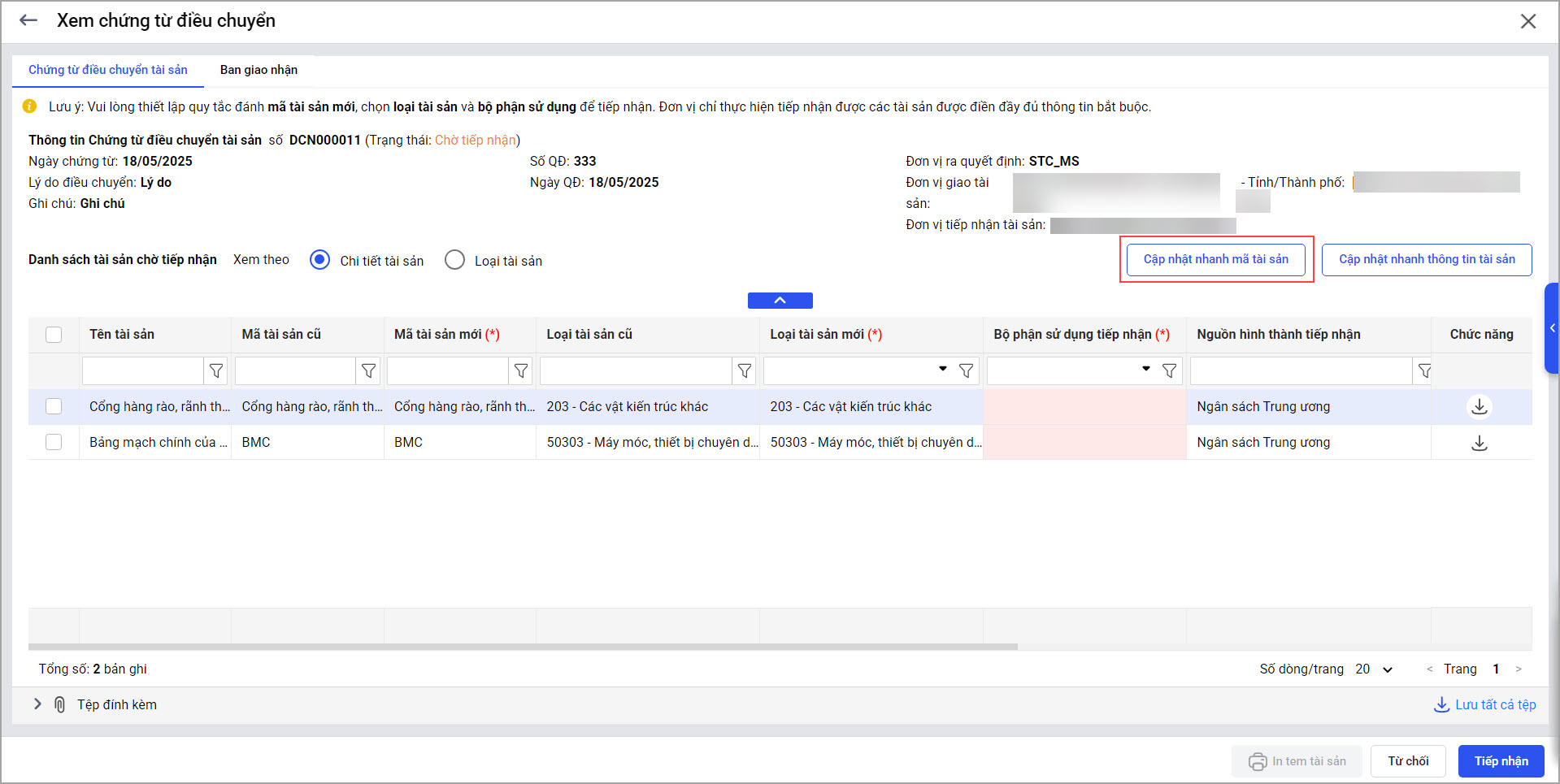Check the Bảng mạch chính row checkbox

[54, 442]
